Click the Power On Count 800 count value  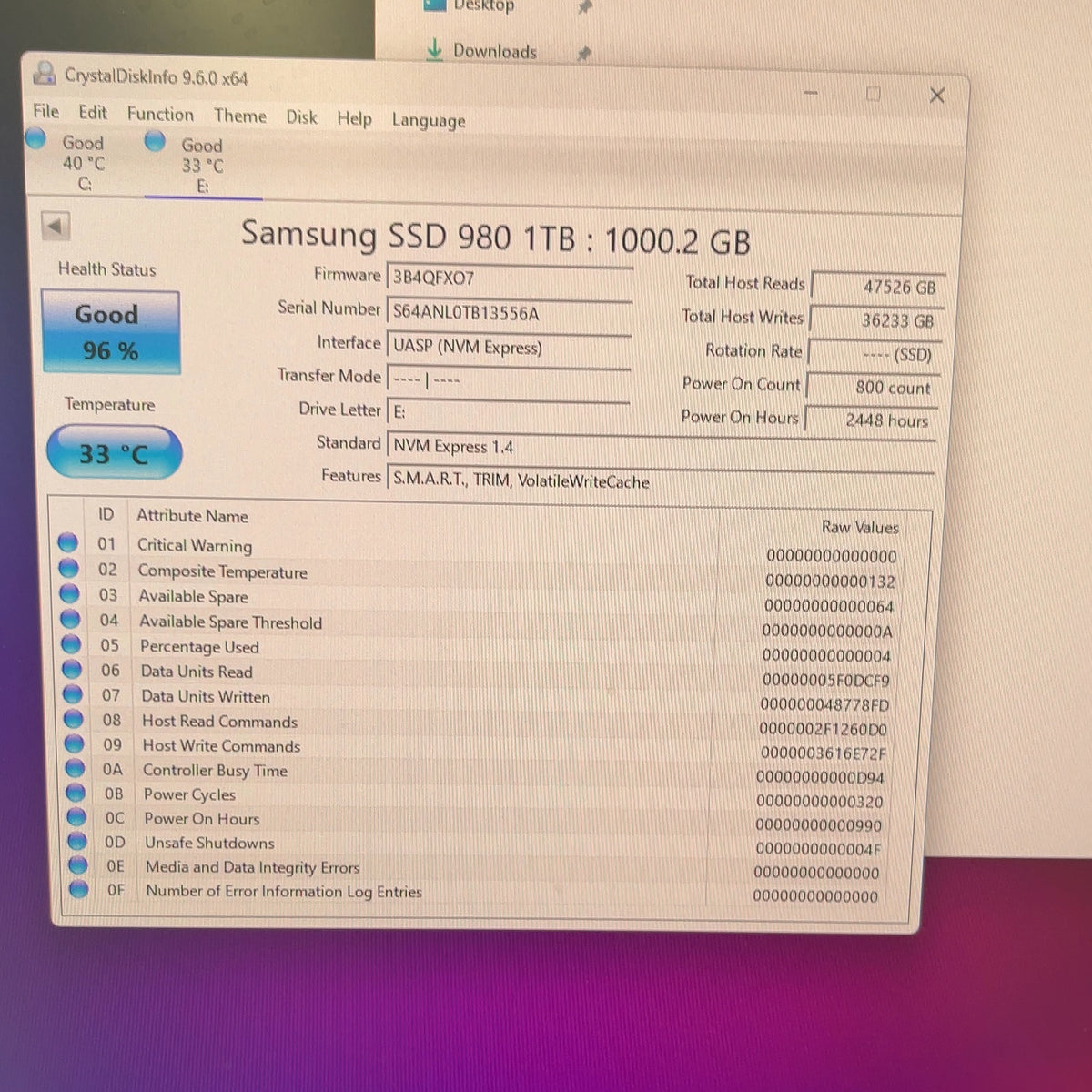coord(874,388)
